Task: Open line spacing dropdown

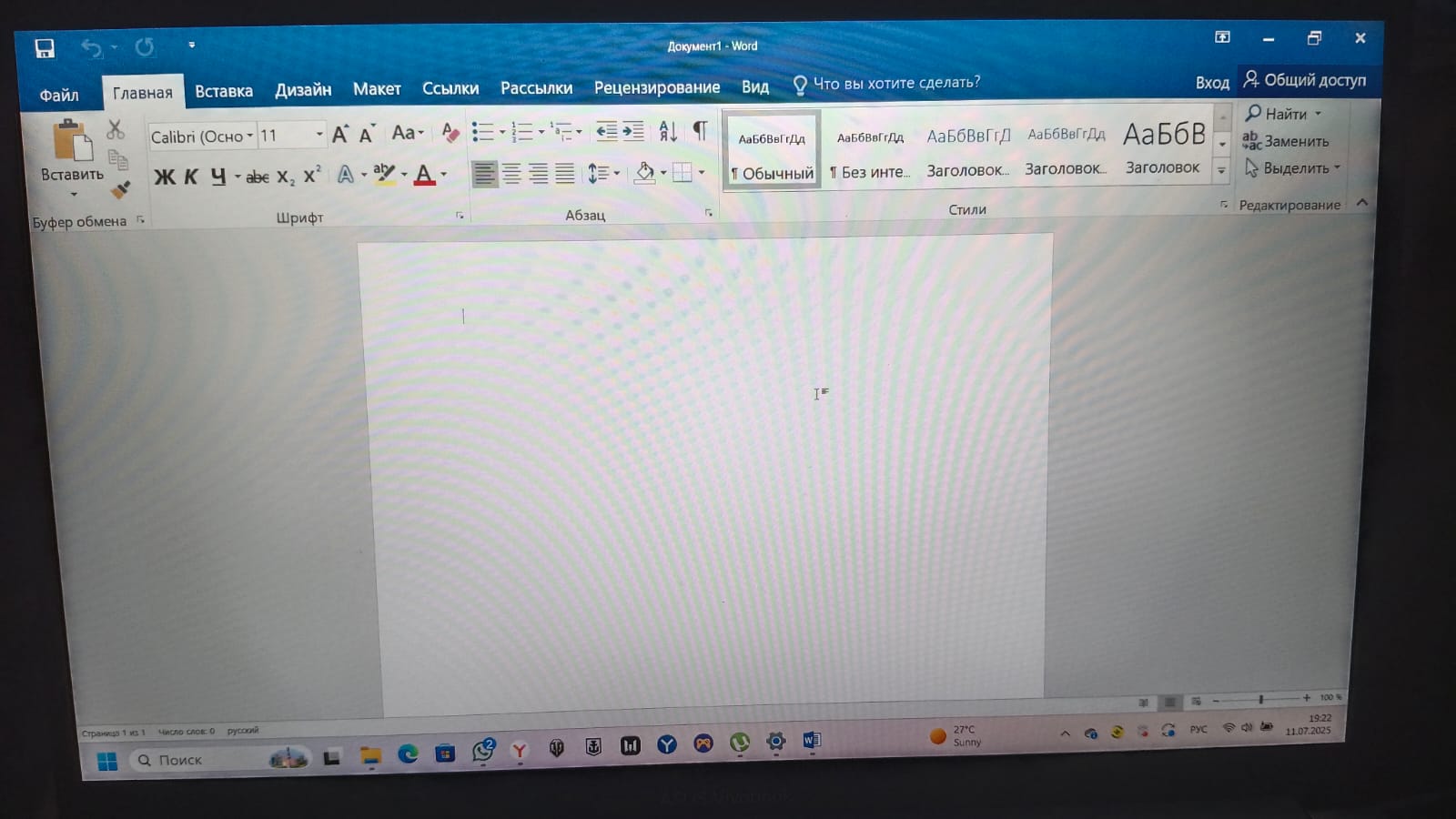Action: pos(604,173)
